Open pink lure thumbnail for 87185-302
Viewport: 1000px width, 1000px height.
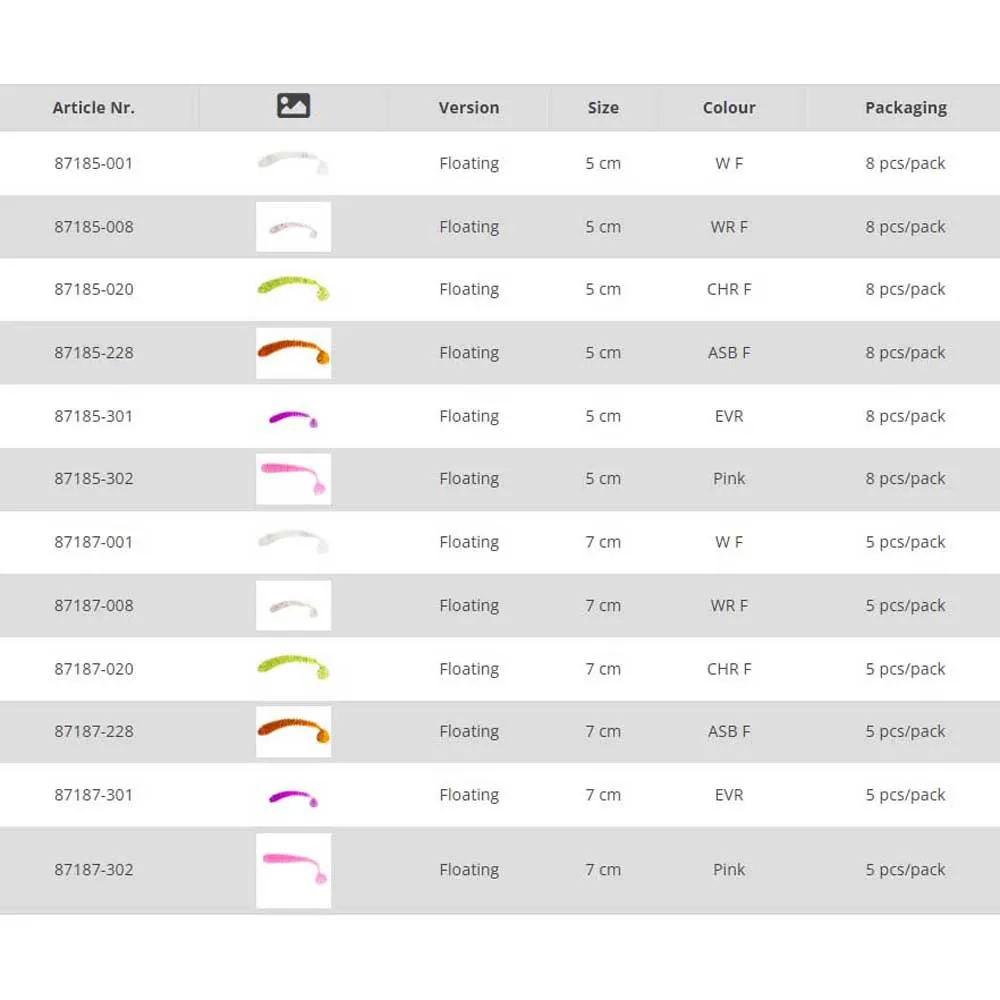(293, 479)
